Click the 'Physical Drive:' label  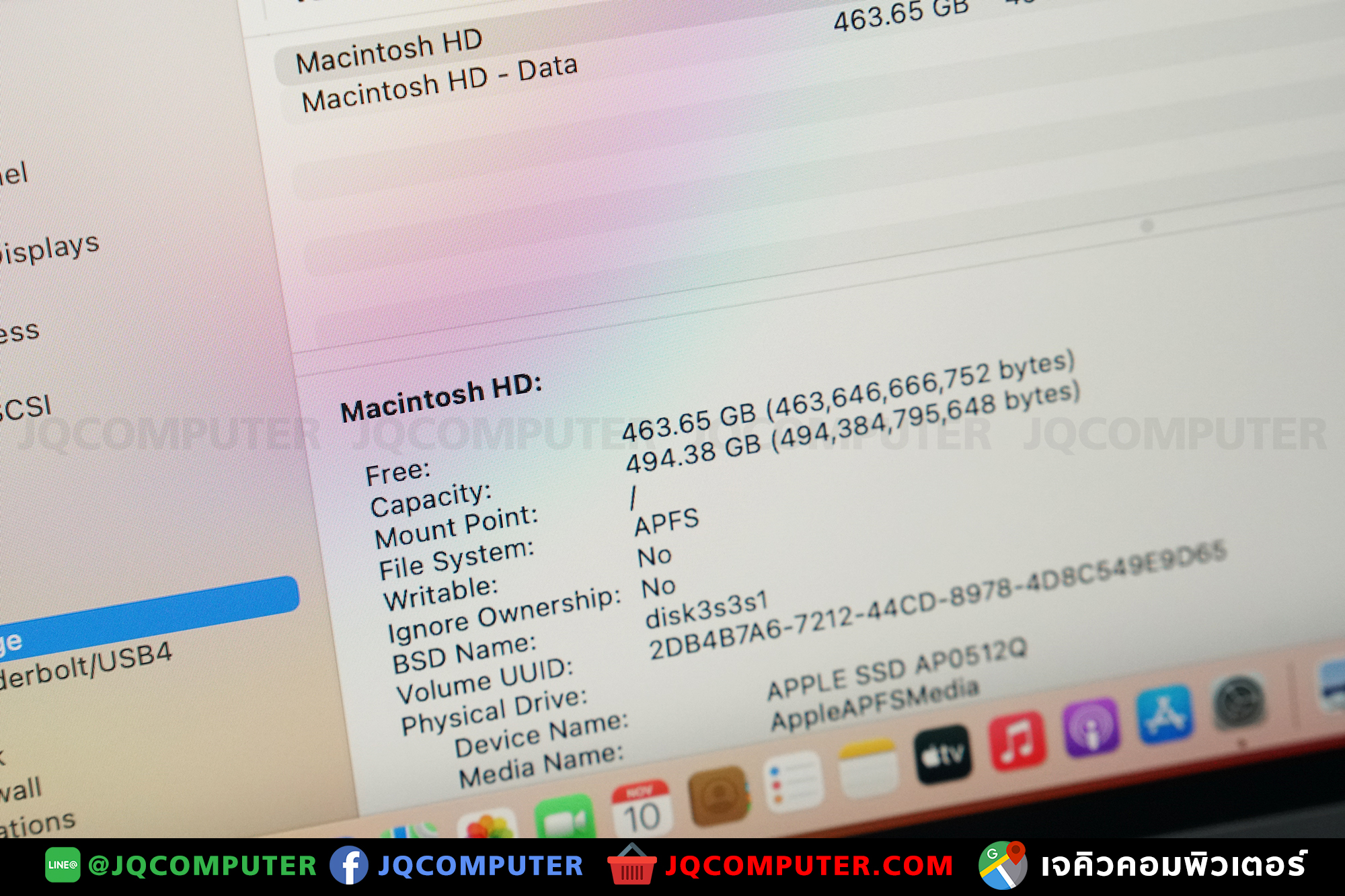coord(494,711)
